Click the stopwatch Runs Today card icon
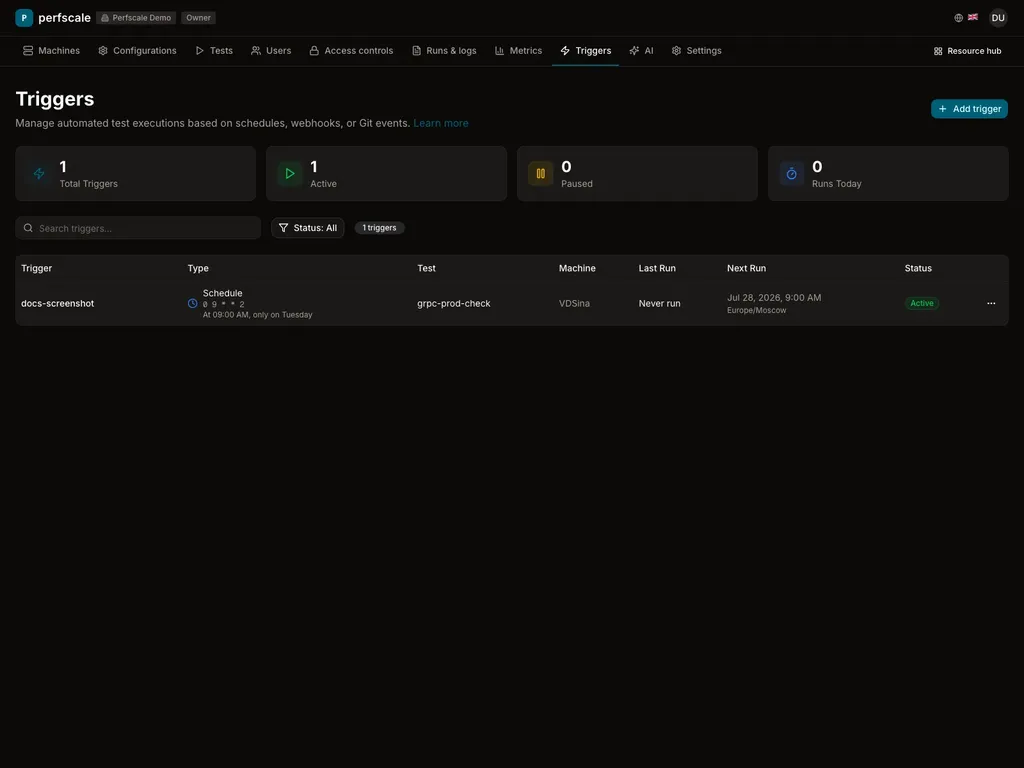1024x768 pixels. click(792, 174)
